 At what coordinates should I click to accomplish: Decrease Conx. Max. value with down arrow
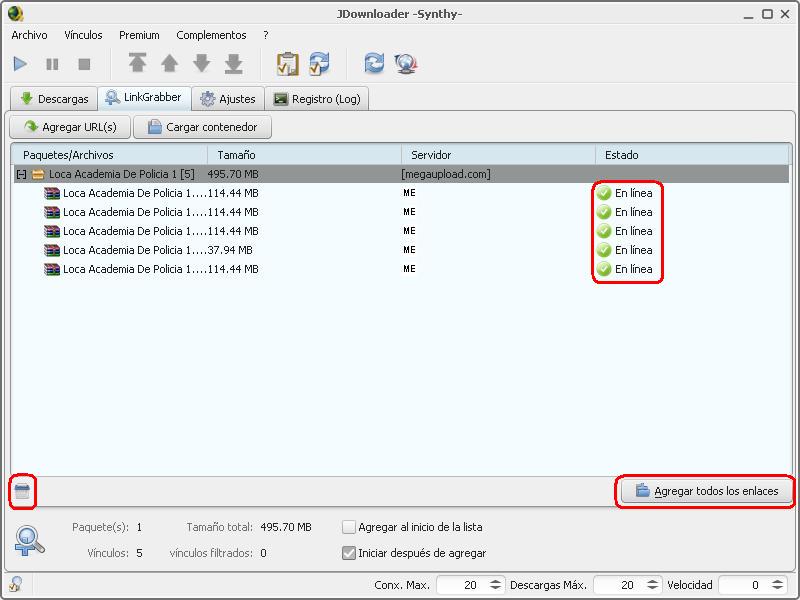tap(495, 588)
